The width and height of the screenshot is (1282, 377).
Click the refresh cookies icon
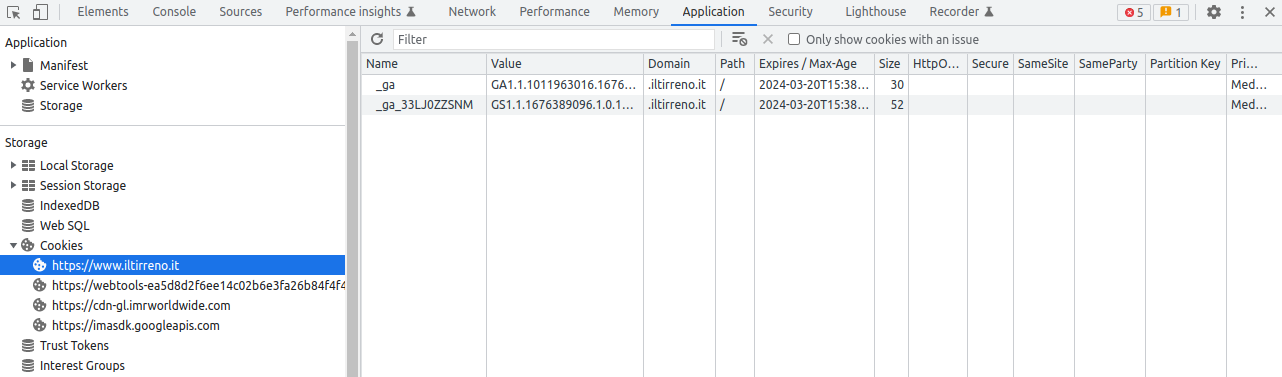coord(377,39)
